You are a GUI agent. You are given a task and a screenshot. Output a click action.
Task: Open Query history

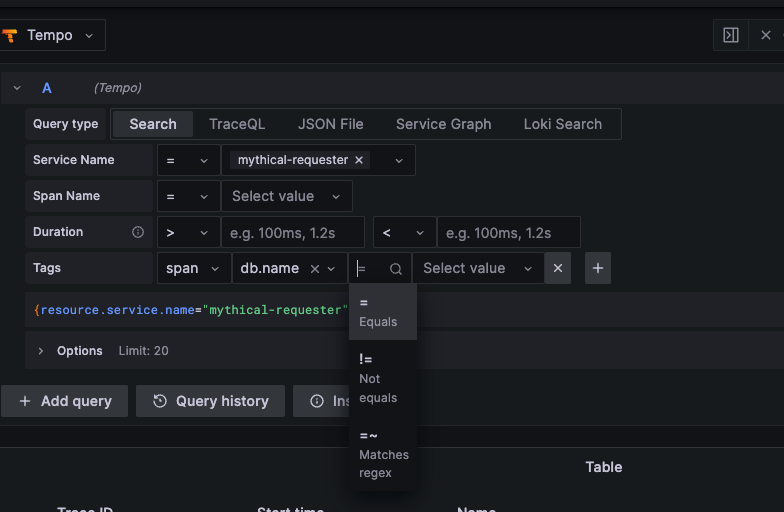pos(211,401)
